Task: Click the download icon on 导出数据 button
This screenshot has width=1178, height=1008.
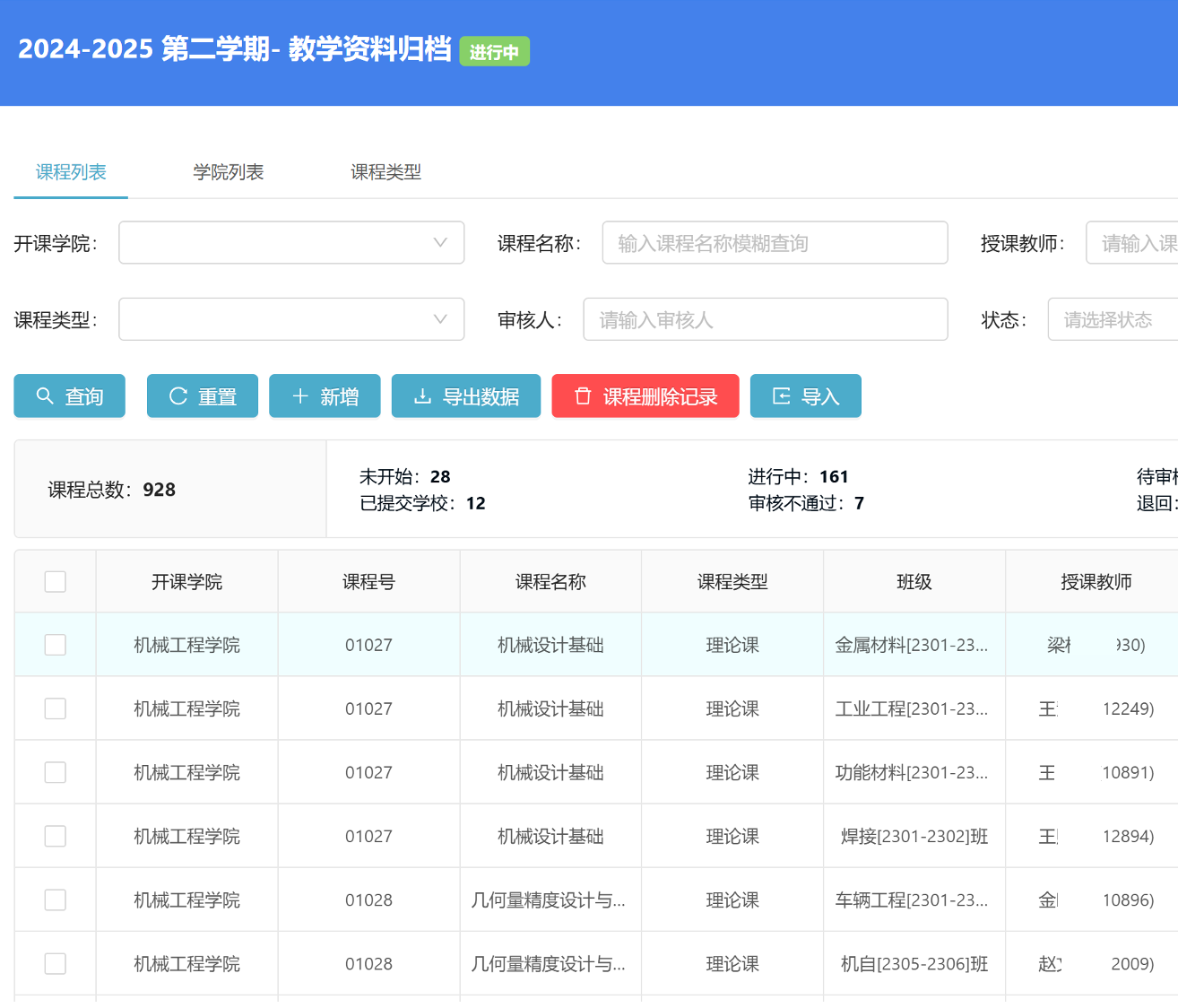Action: 422,395
